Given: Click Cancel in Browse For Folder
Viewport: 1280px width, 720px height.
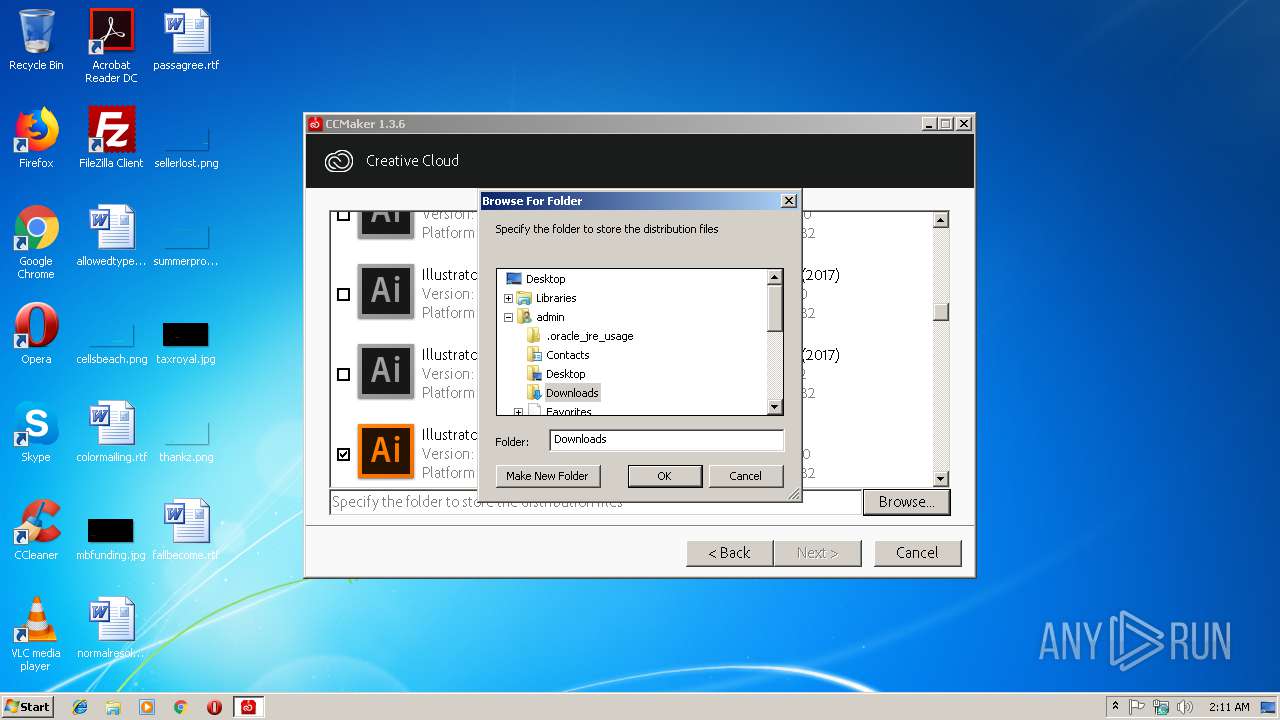Looking at the screenshot, I should tap(745, 476).
